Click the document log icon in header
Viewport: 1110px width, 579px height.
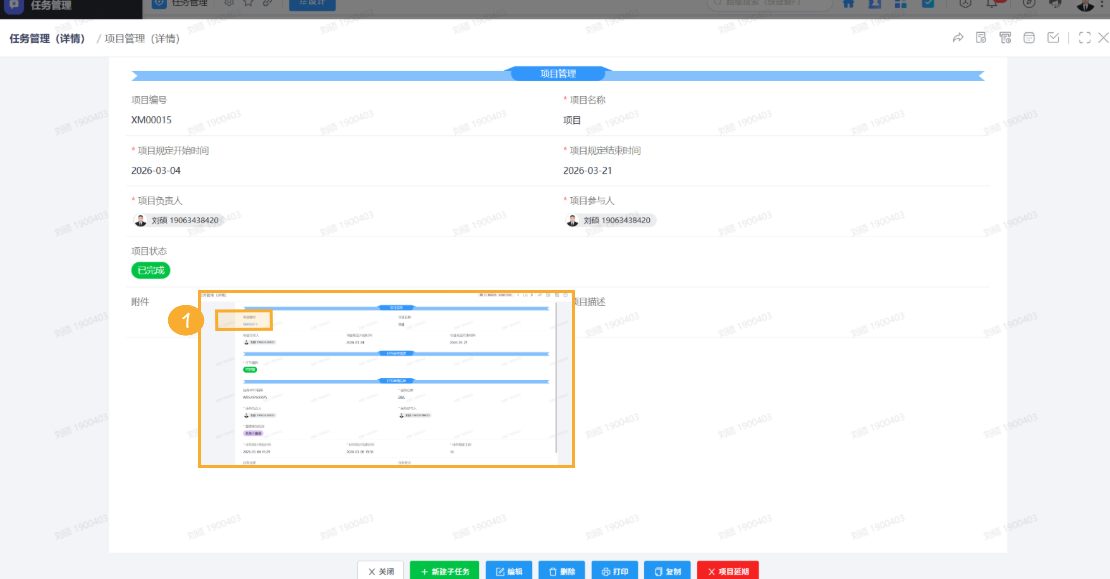981,38
